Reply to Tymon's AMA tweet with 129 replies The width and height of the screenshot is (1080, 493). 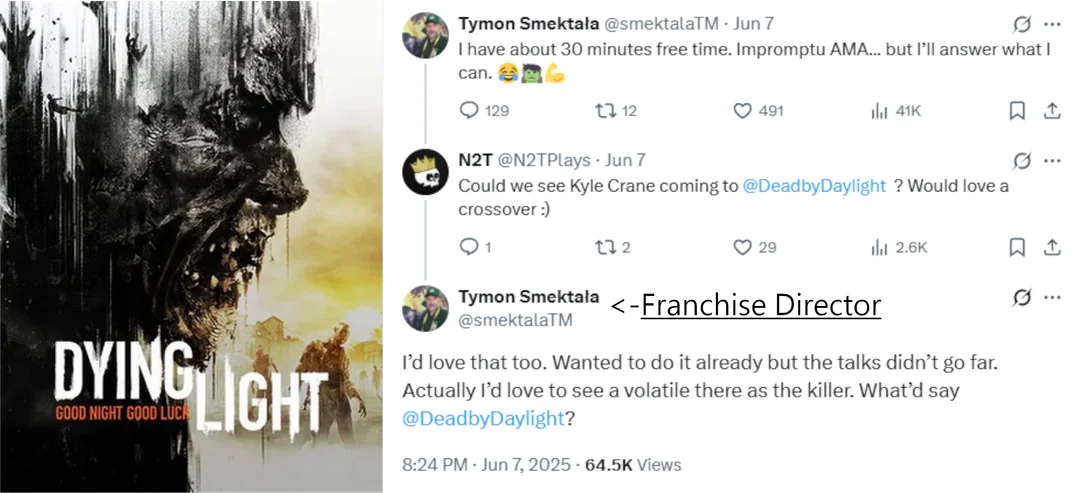point(483,111)
